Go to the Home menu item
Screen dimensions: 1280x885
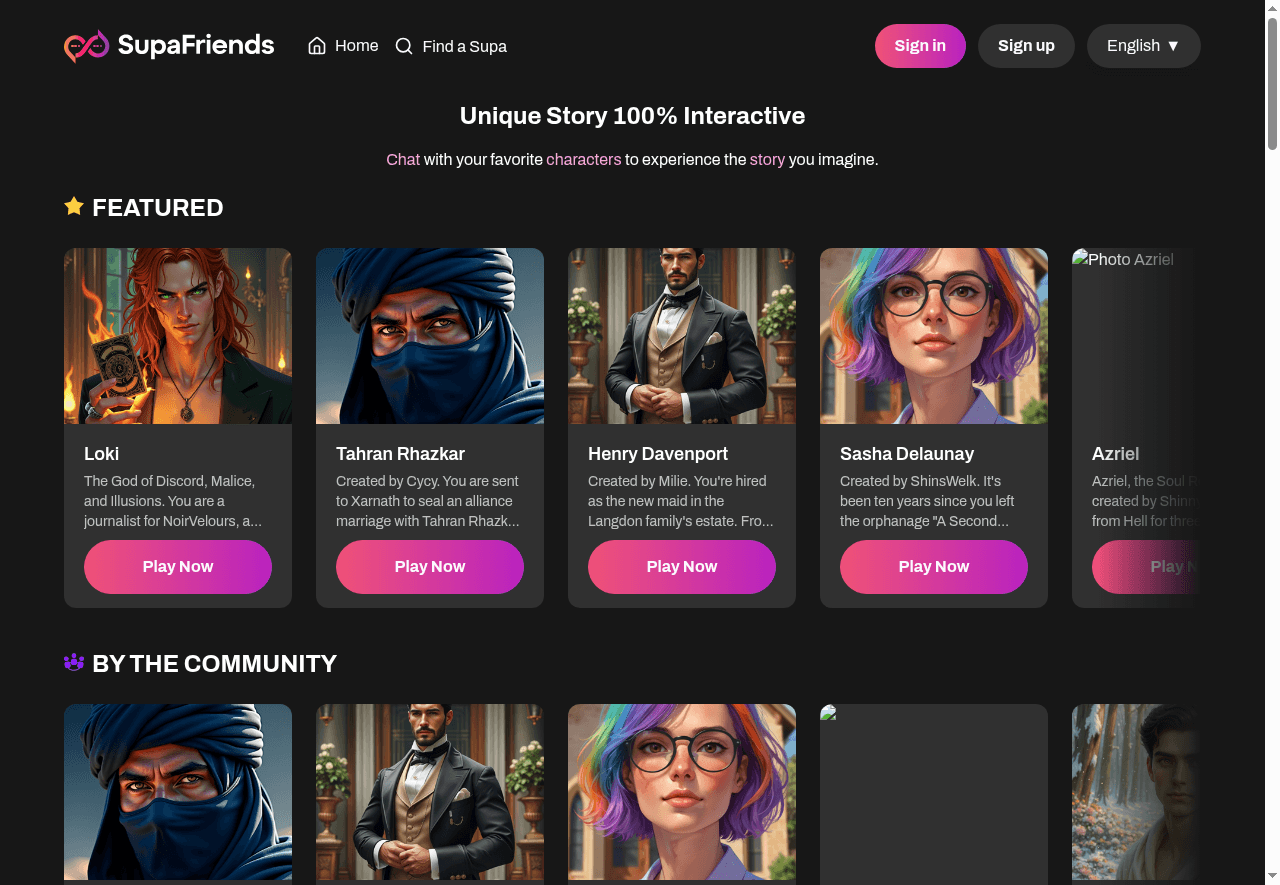(356, 46)
